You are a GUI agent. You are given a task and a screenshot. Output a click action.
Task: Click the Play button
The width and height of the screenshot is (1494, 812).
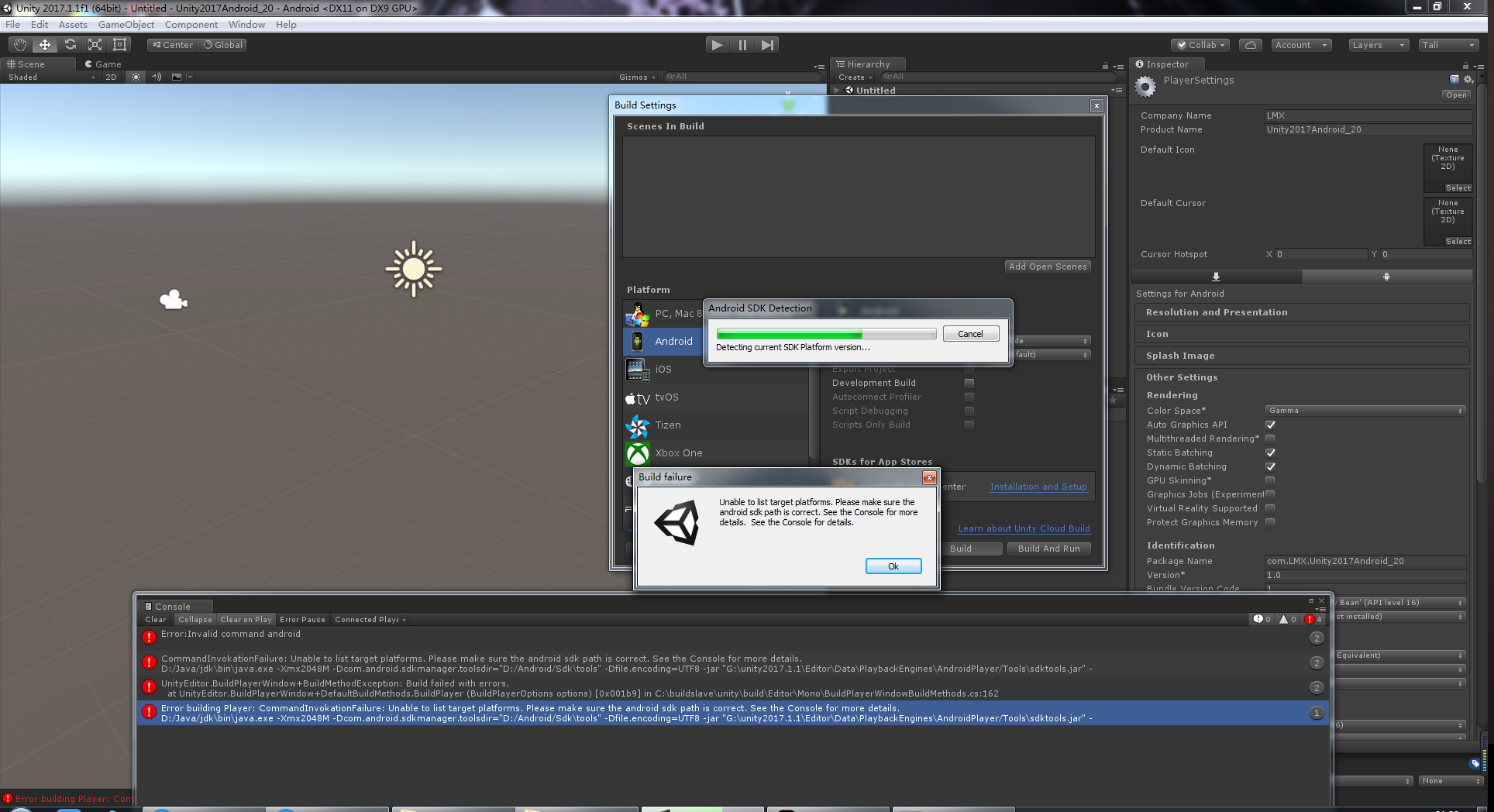pos(718,45)
